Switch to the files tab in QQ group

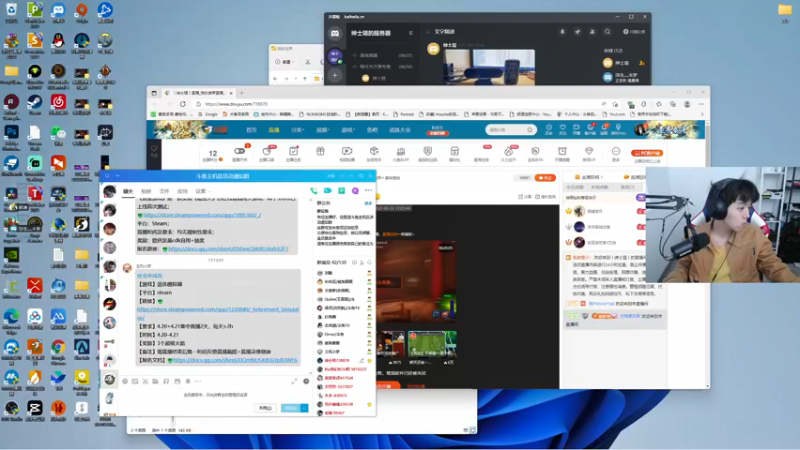tap(164, 191)
